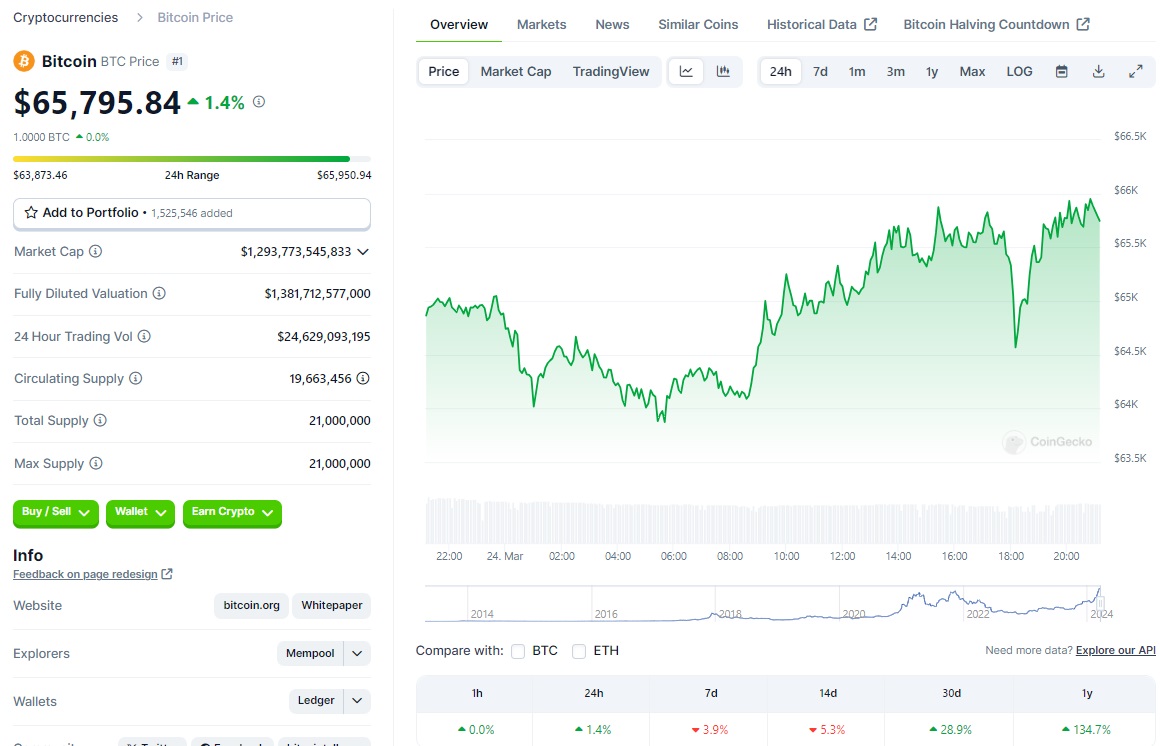This screenshot has height=746, width=1160.
Task: Switch chart to Market Cap view
Action: [516, 72]
